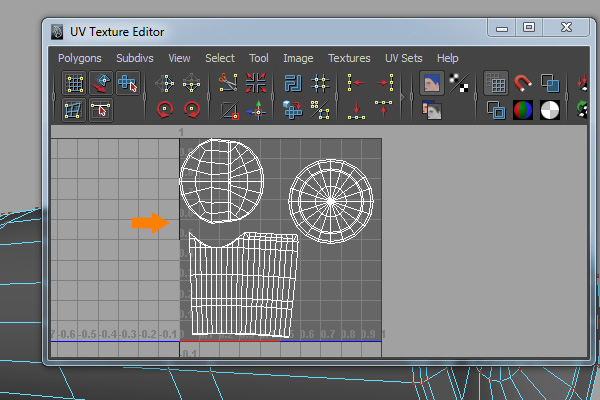Expand the Image menu

coord(298,58)
